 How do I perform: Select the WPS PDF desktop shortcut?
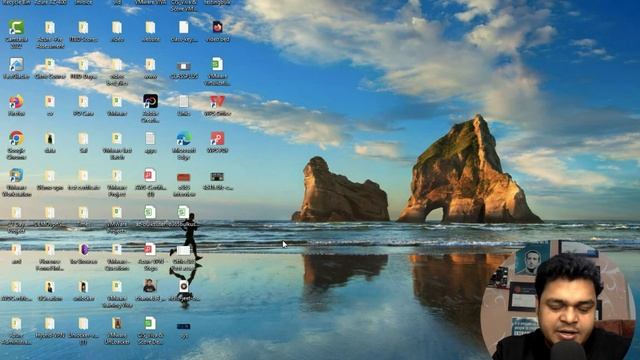217,139
